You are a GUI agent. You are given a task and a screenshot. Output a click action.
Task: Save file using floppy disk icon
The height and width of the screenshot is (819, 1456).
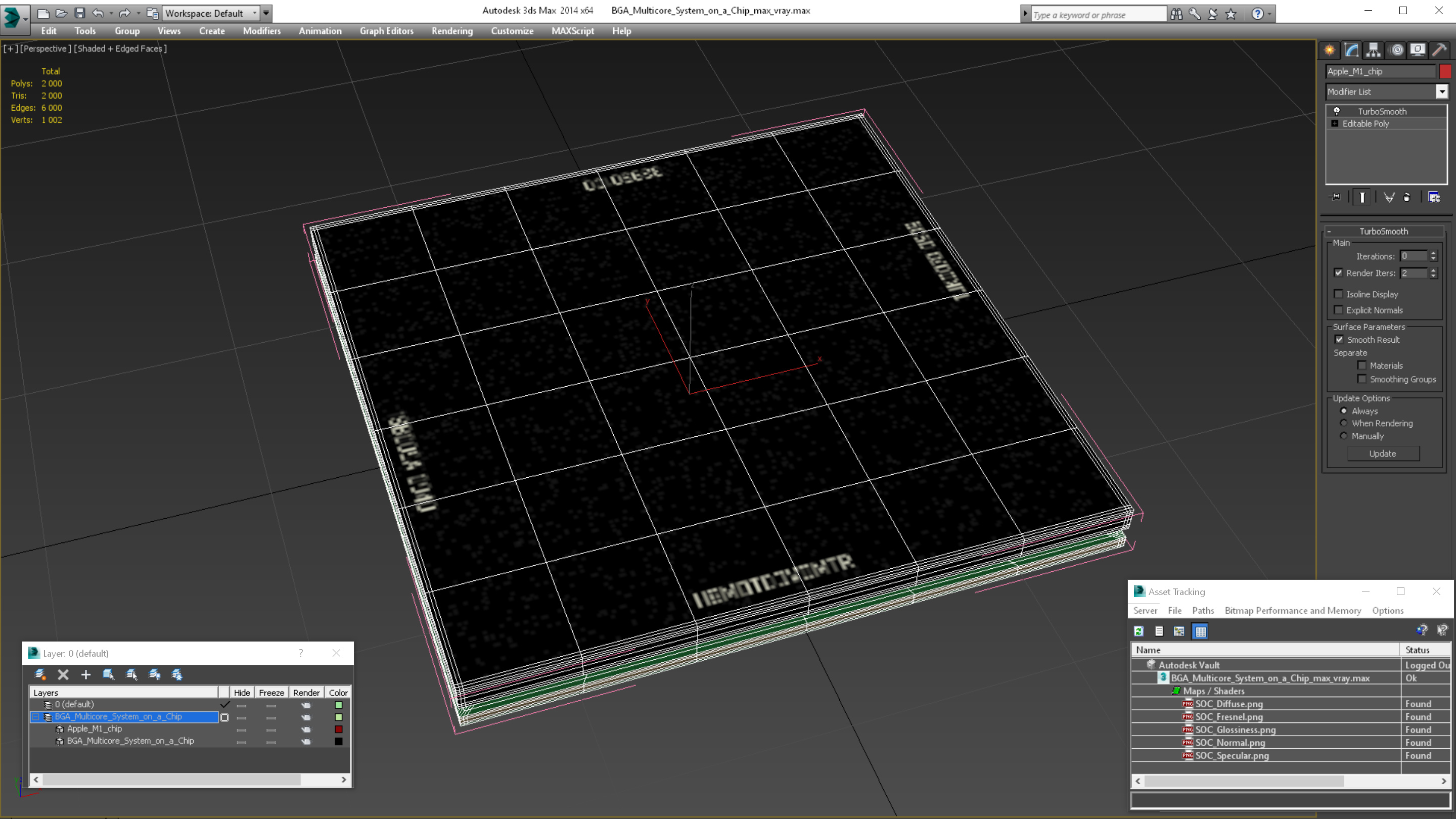coord(80,13)
